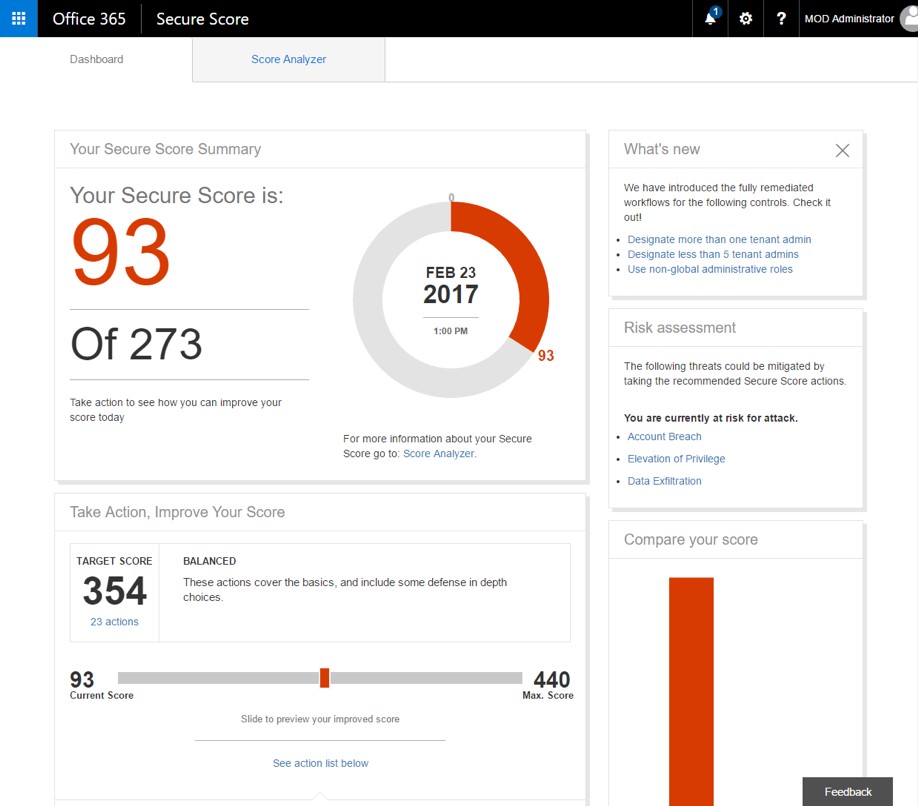Open the settings gear menu

(745, 18)
